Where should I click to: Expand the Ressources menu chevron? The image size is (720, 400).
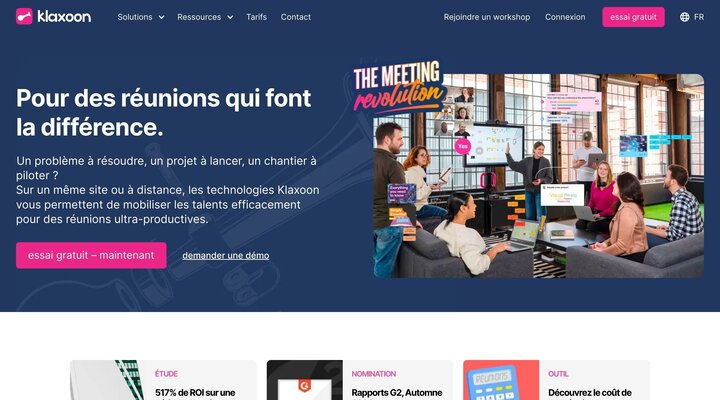[230, 17]
